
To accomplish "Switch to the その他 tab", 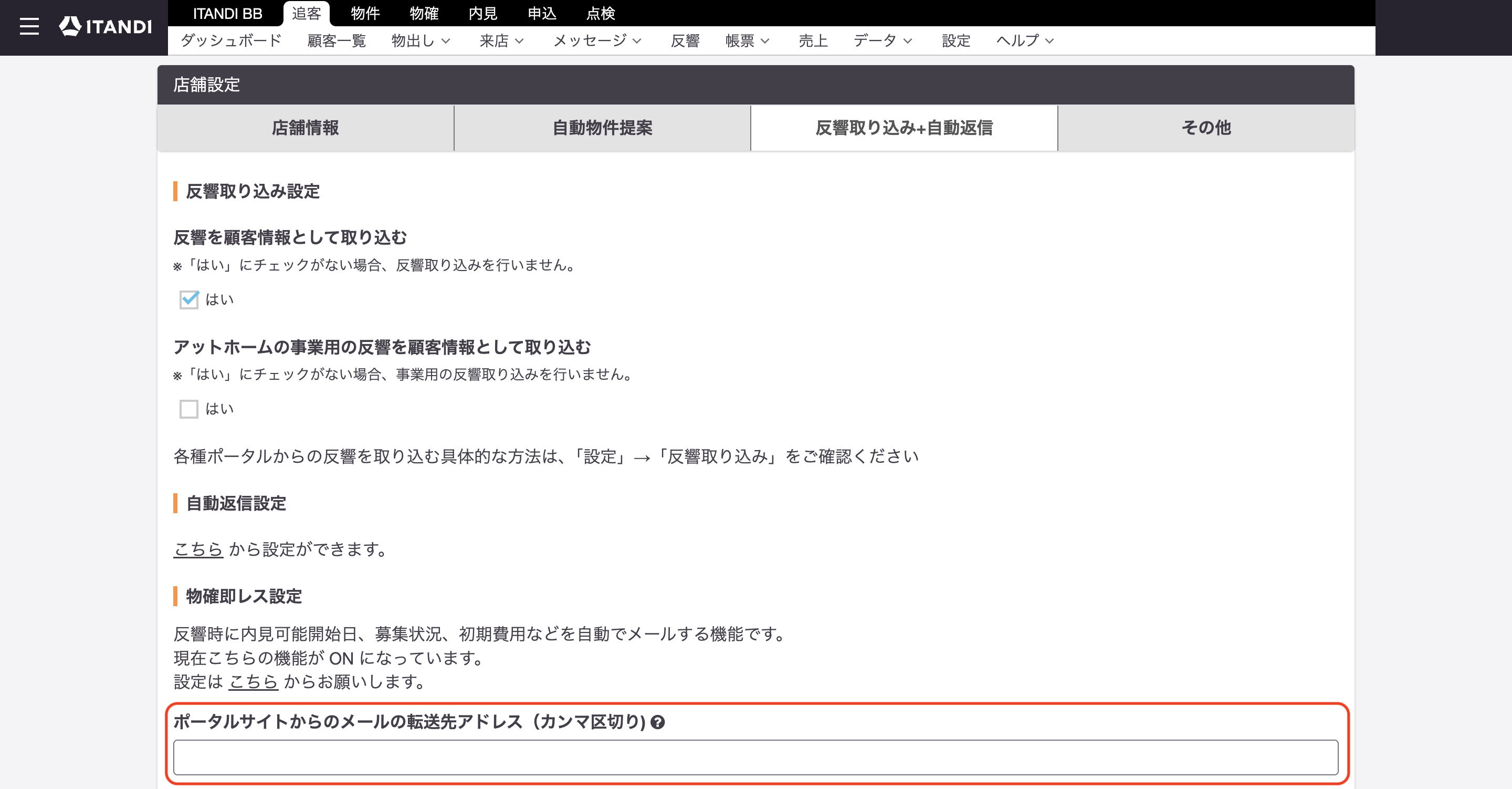I will 1206,128.
